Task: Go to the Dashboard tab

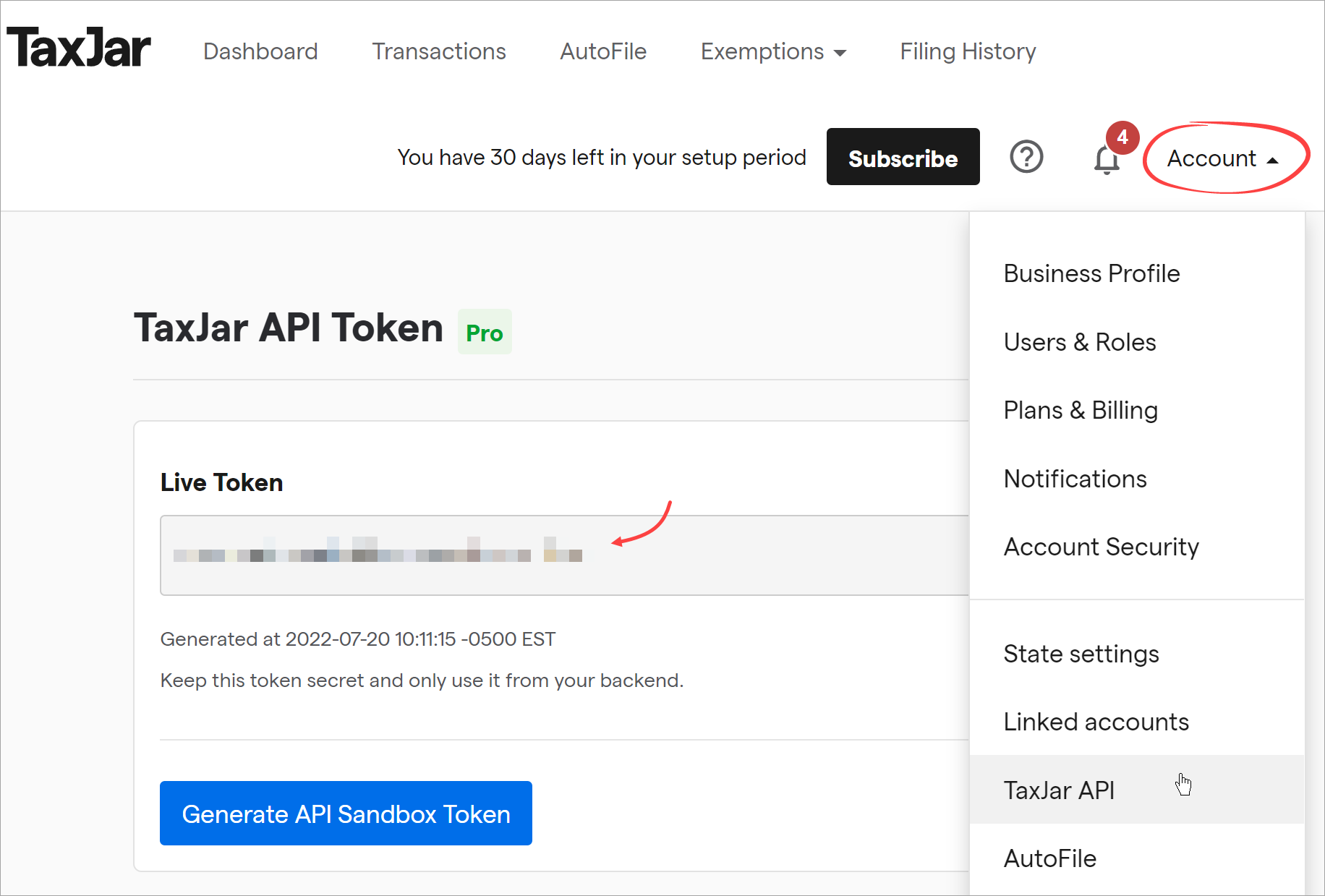Action: pyautogui.click(x=260, y=51)
